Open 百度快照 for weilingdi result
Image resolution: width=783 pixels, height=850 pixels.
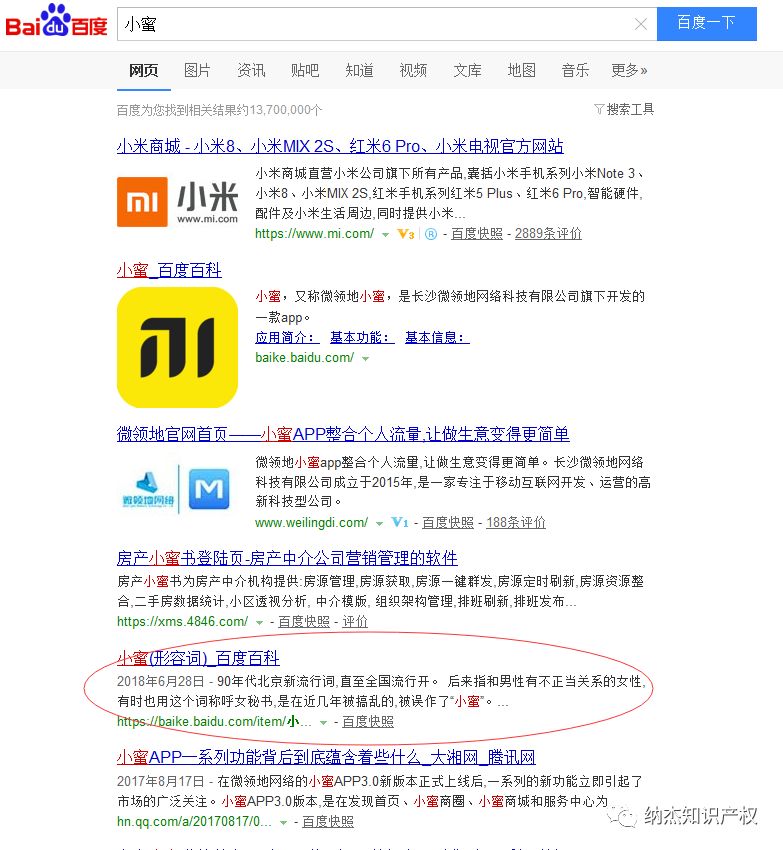tap(448, 523)
